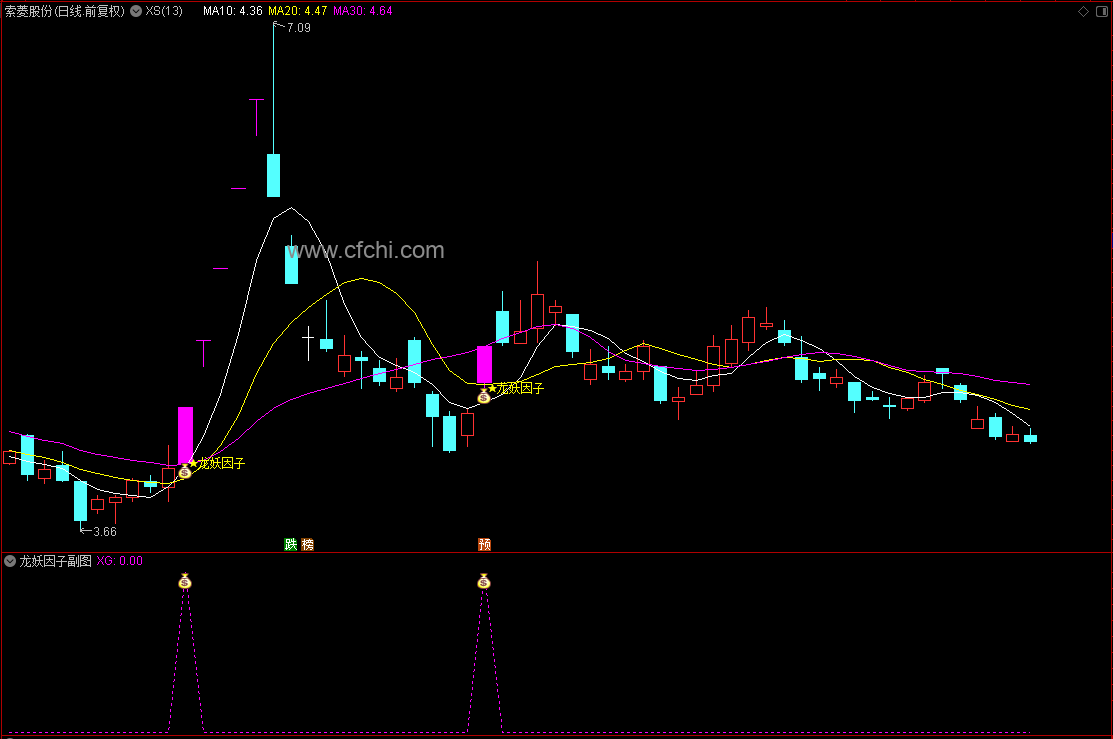Click the left money bag in the sub chart
The height and width of the screenshot is (739, 1113).
point(185,581)
